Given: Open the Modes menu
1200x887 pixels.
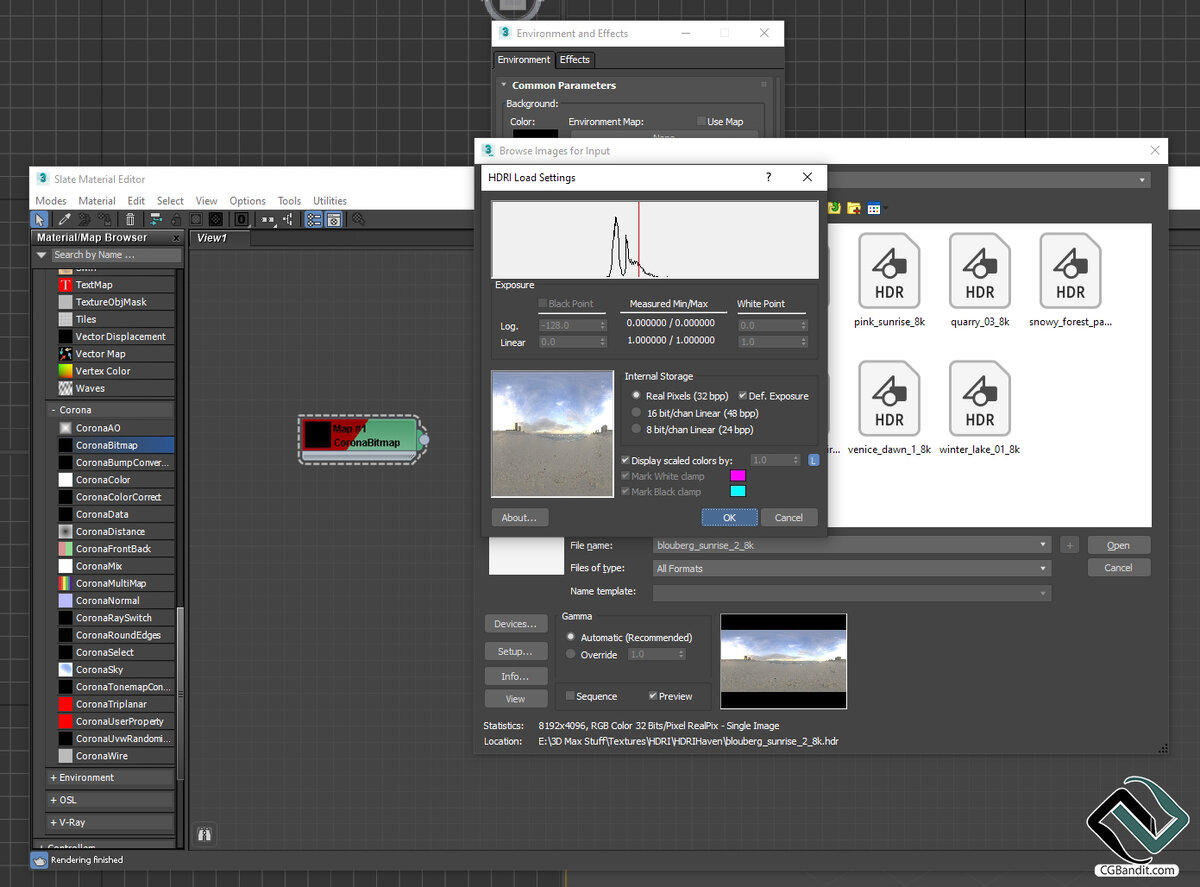Looking at the screenshot, I should click(51, 201).
